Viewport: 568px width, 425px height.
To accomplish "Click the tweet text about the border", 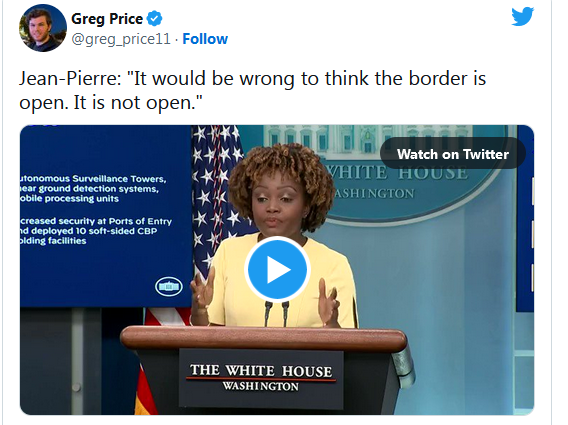I will [252, 90].
